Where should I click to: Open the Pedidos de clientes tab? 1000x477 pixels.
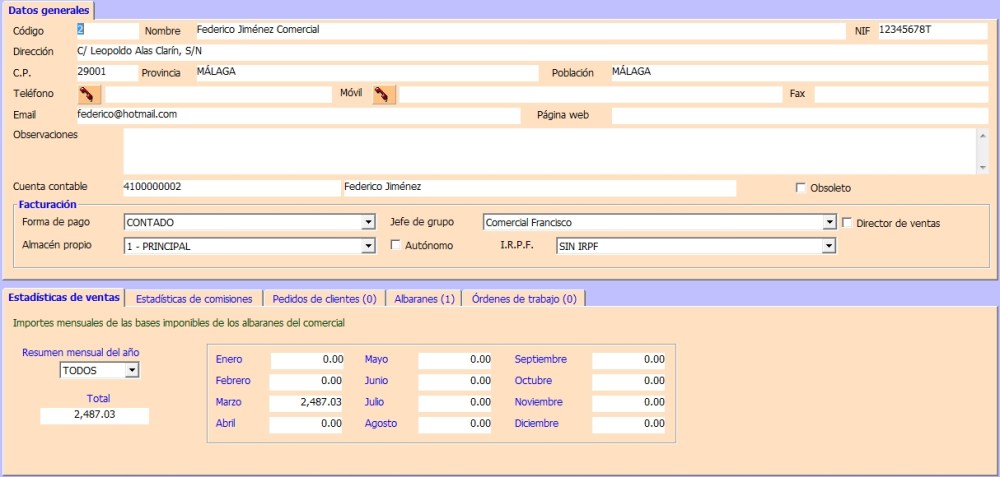click(324, 298)
